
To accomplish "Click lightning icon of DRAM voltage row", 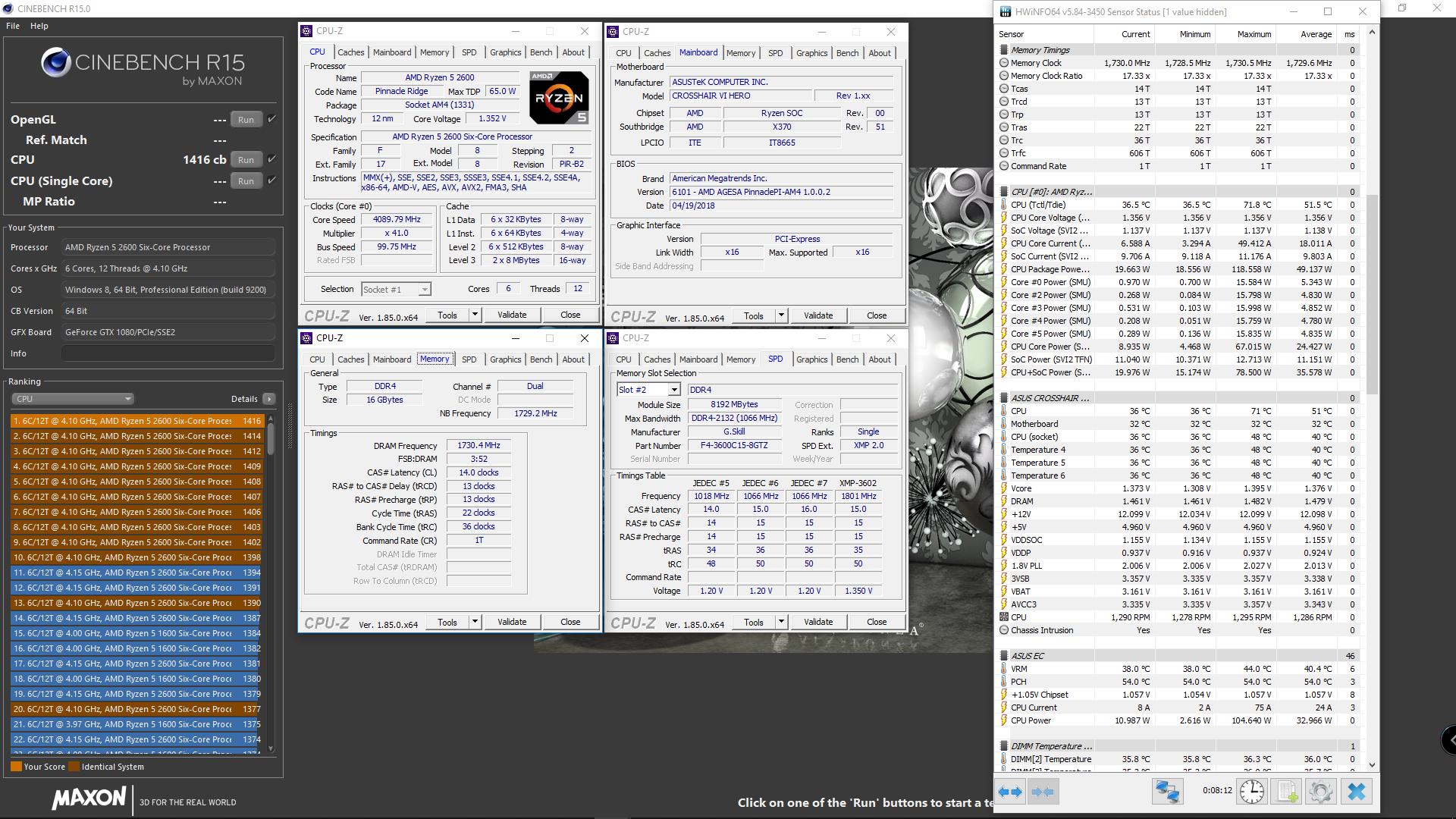I will click(x=1004, y=501).
